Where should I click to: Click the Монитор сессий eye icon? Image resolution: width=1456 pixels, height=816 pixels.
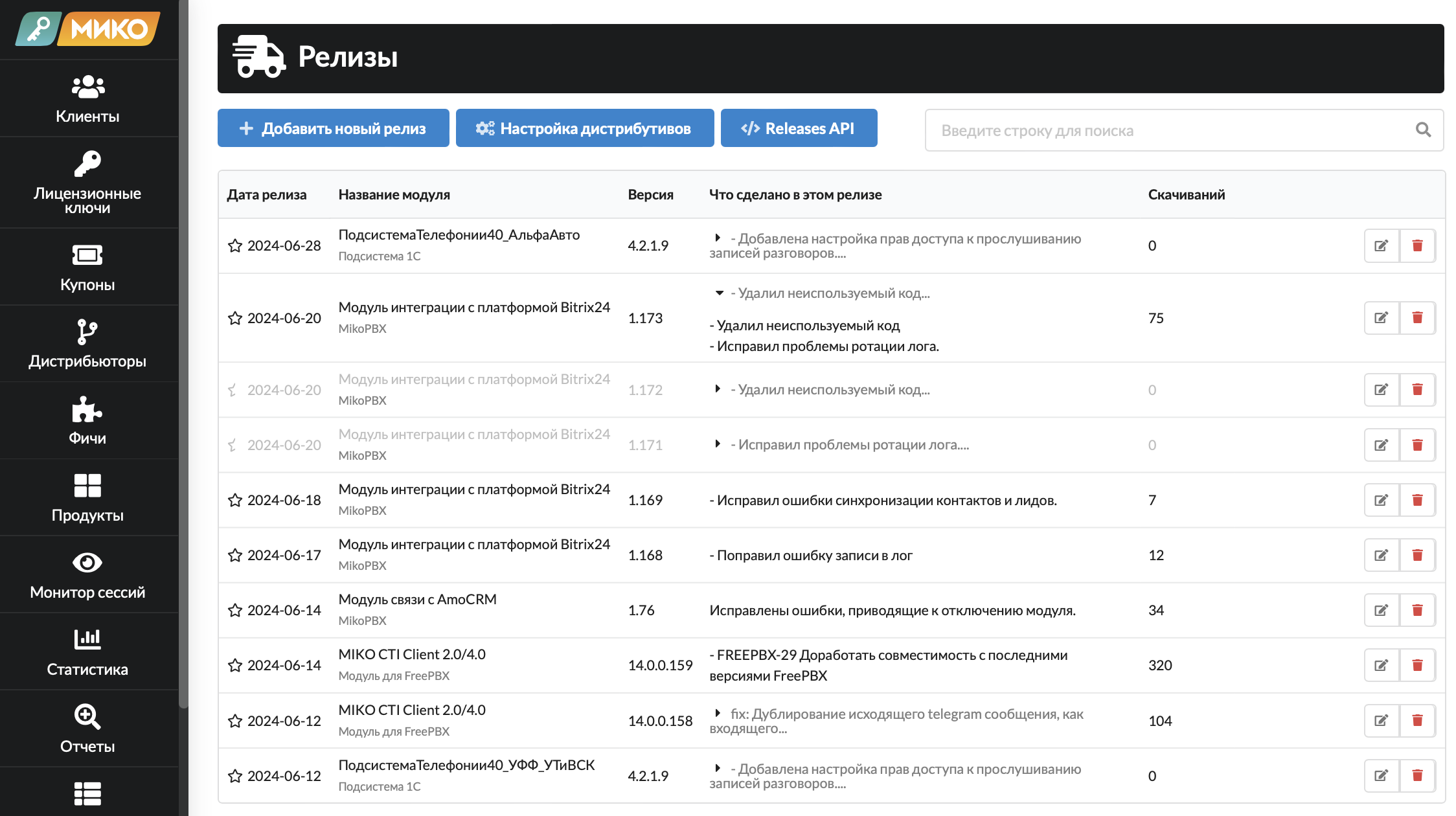(x=87, y=562)
